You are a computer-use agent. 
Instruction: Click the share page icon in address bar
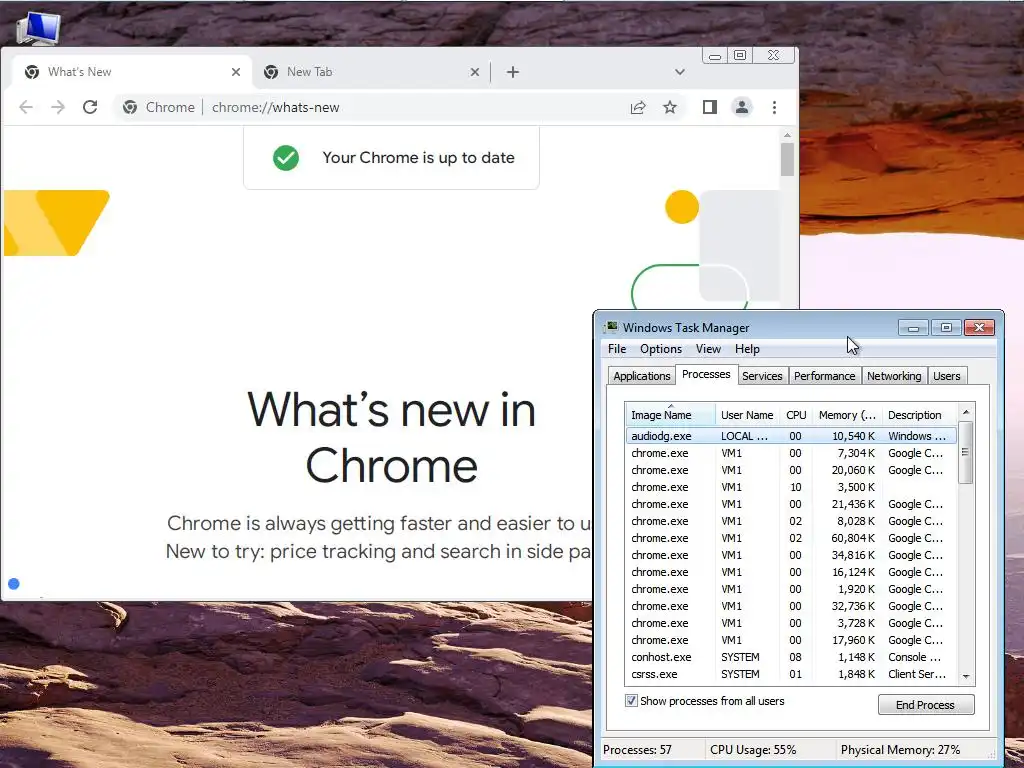pos(638,107)
